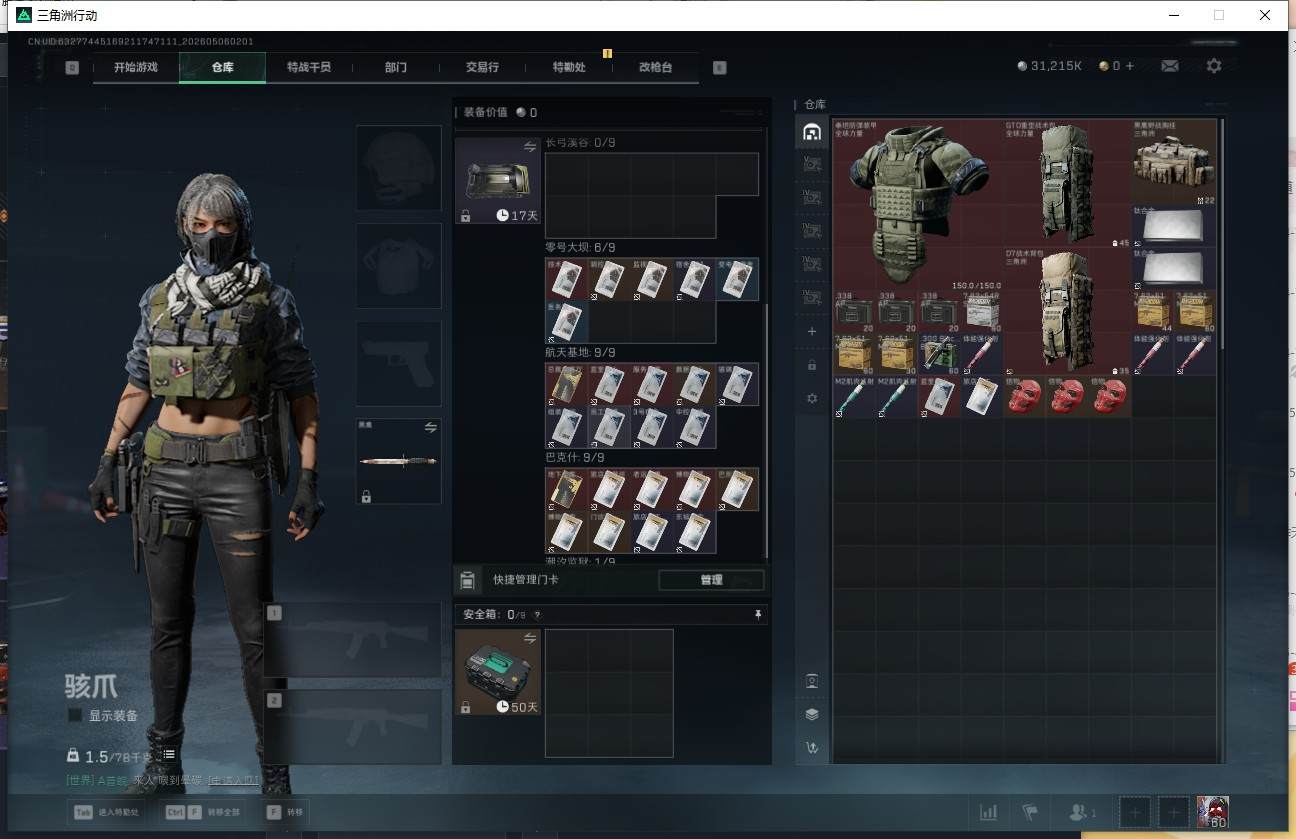The height and width of the screenshot is (839, 1296).
Task: Select the D7 tactical backpack
Action: 1067,312
